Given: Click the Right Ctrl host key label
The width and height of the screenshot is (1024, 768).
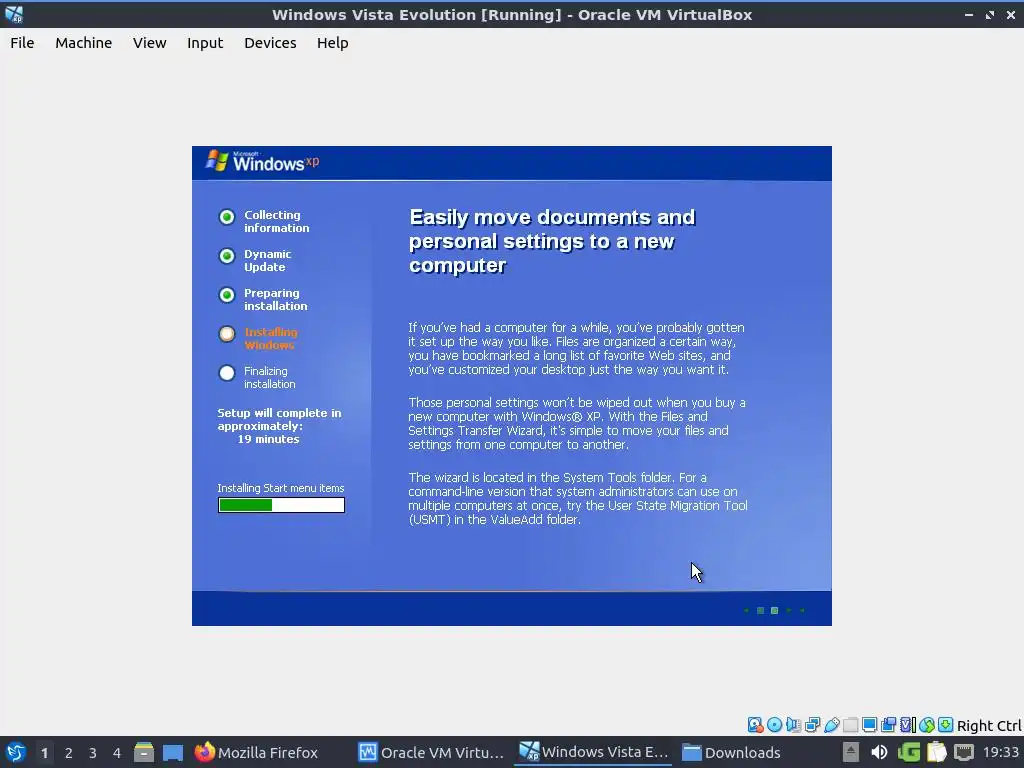Looking at the screenshot, I should [x=989, y=726].
